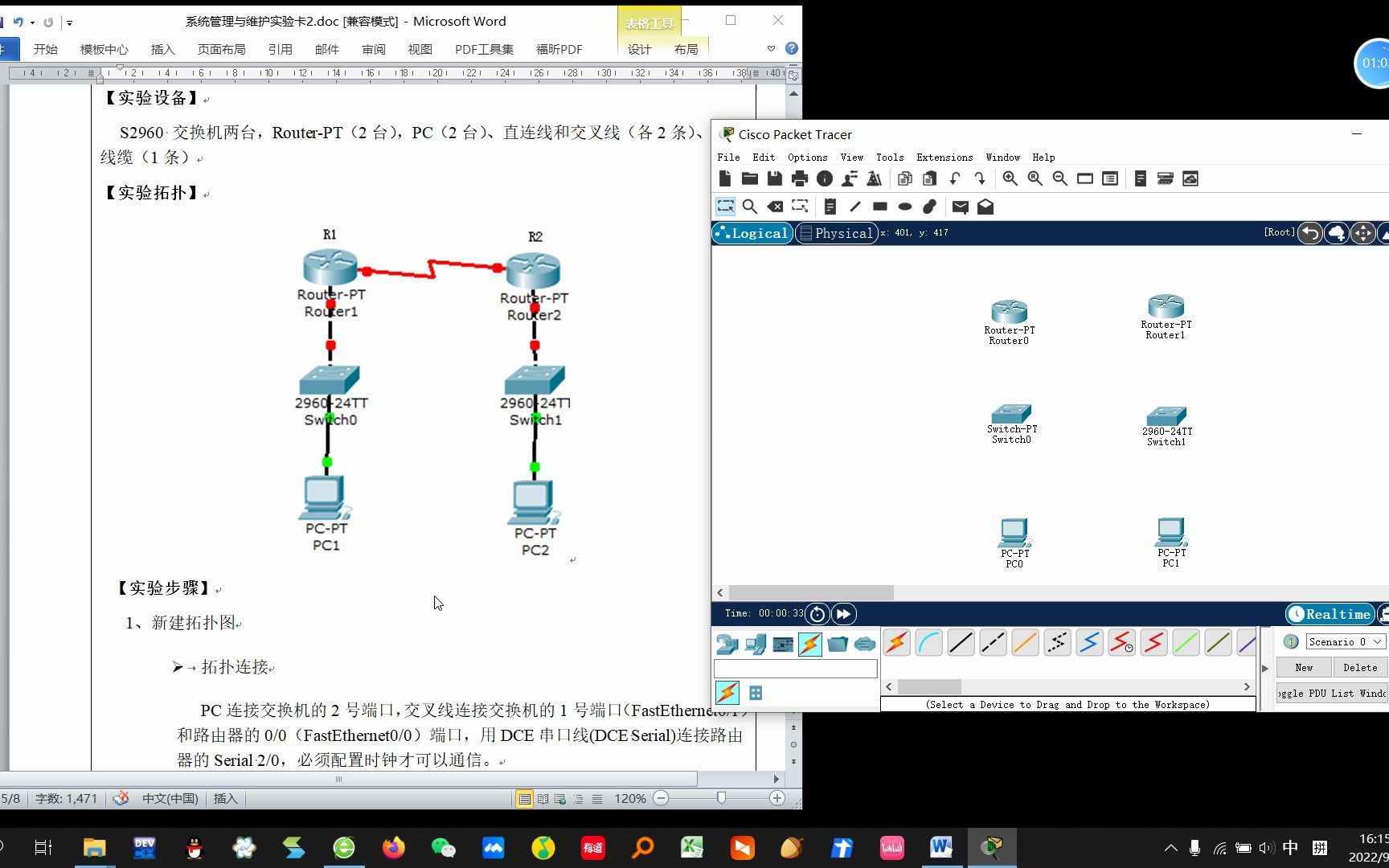Choose the End Devices category icon
Viewport: 1389px width, 868px height.
[x=756, y=644]
